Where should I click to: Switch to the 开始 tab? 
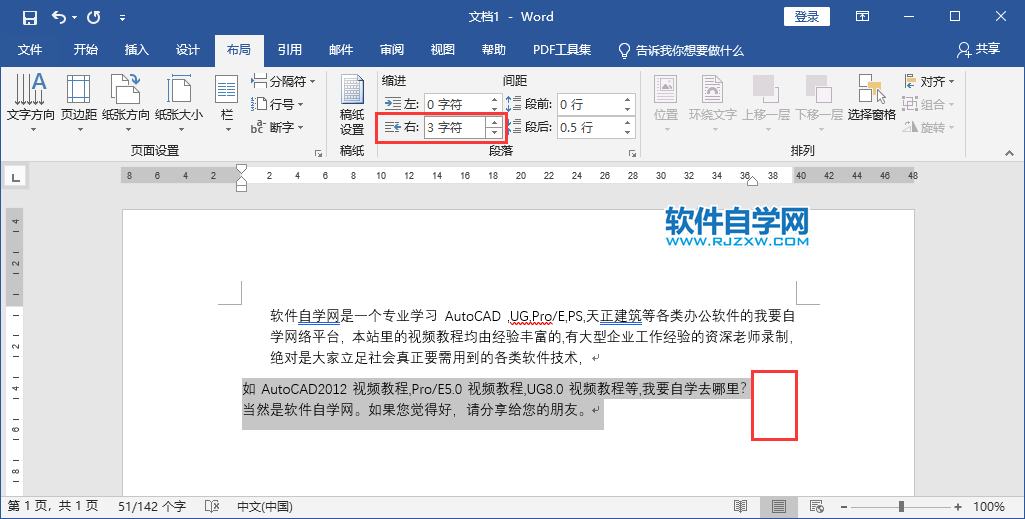click(86, 50)
